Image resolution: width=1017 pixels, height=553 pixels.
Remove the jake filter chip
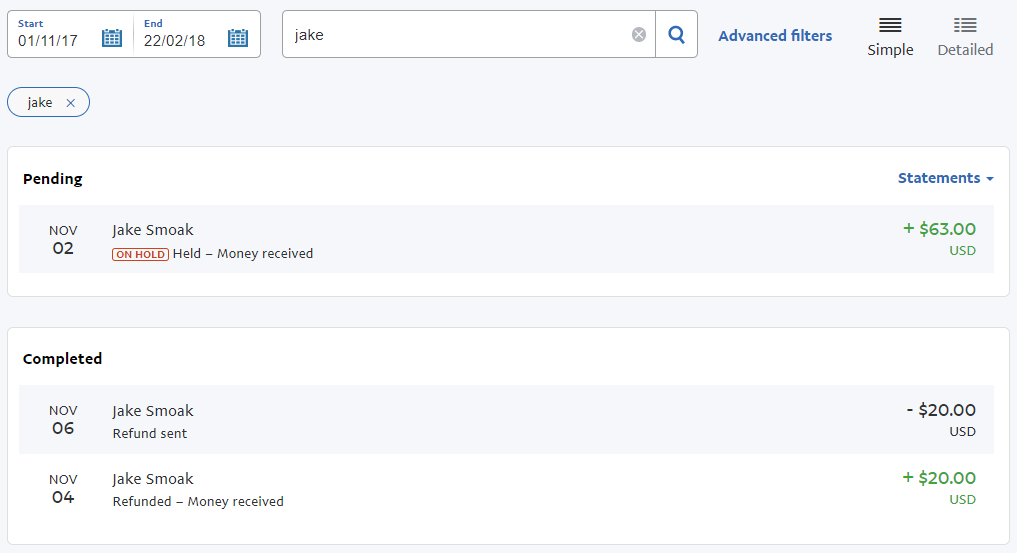click(71, 103)
